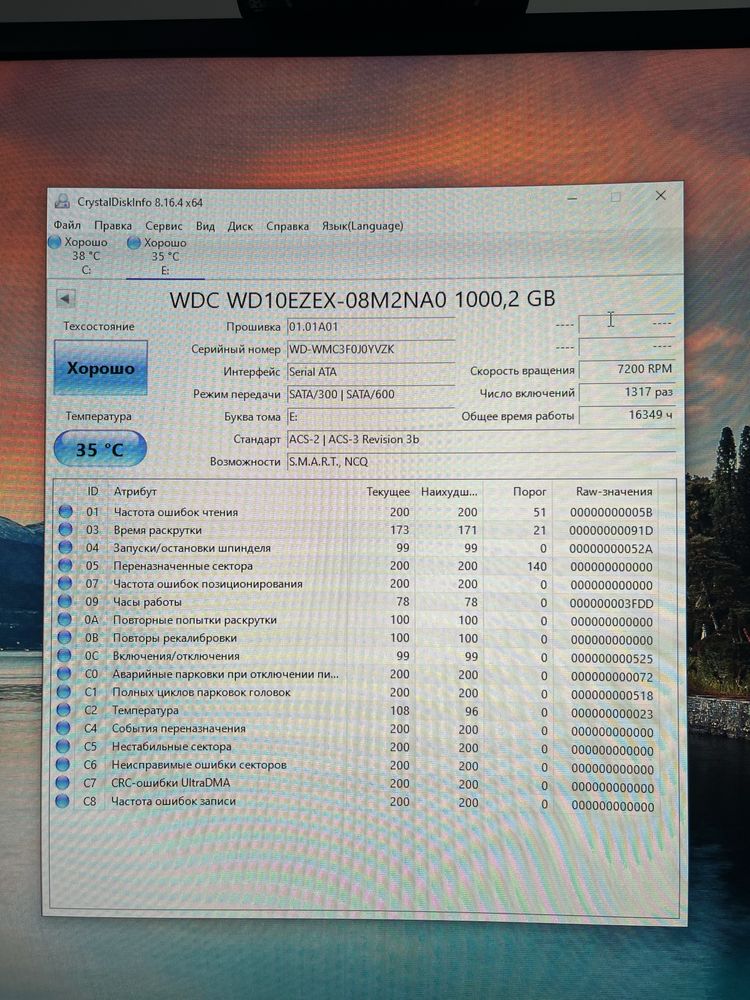
Task: Select the Частота ошибок чтения row
Action: coord(357,512)
